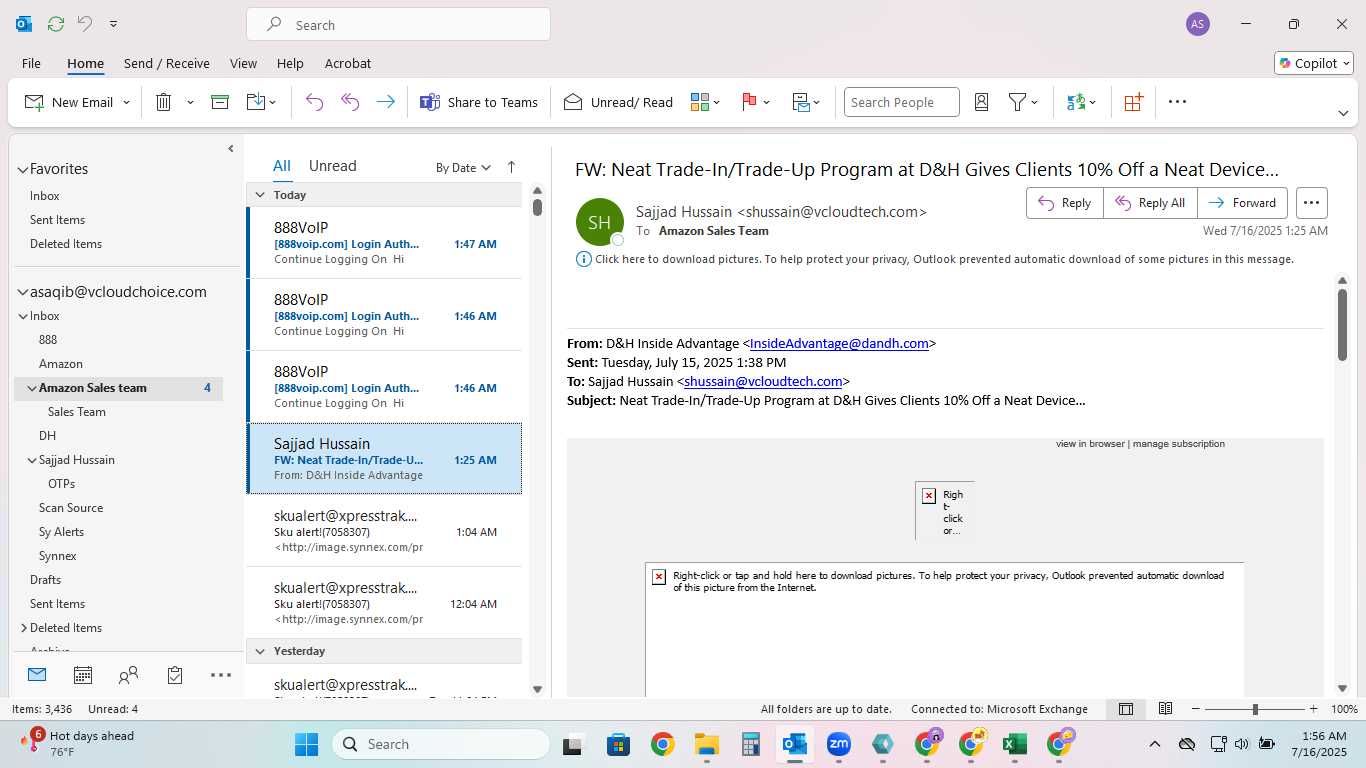Click New Email button
The image size is (1366, 768).
(x=69, y=102)
